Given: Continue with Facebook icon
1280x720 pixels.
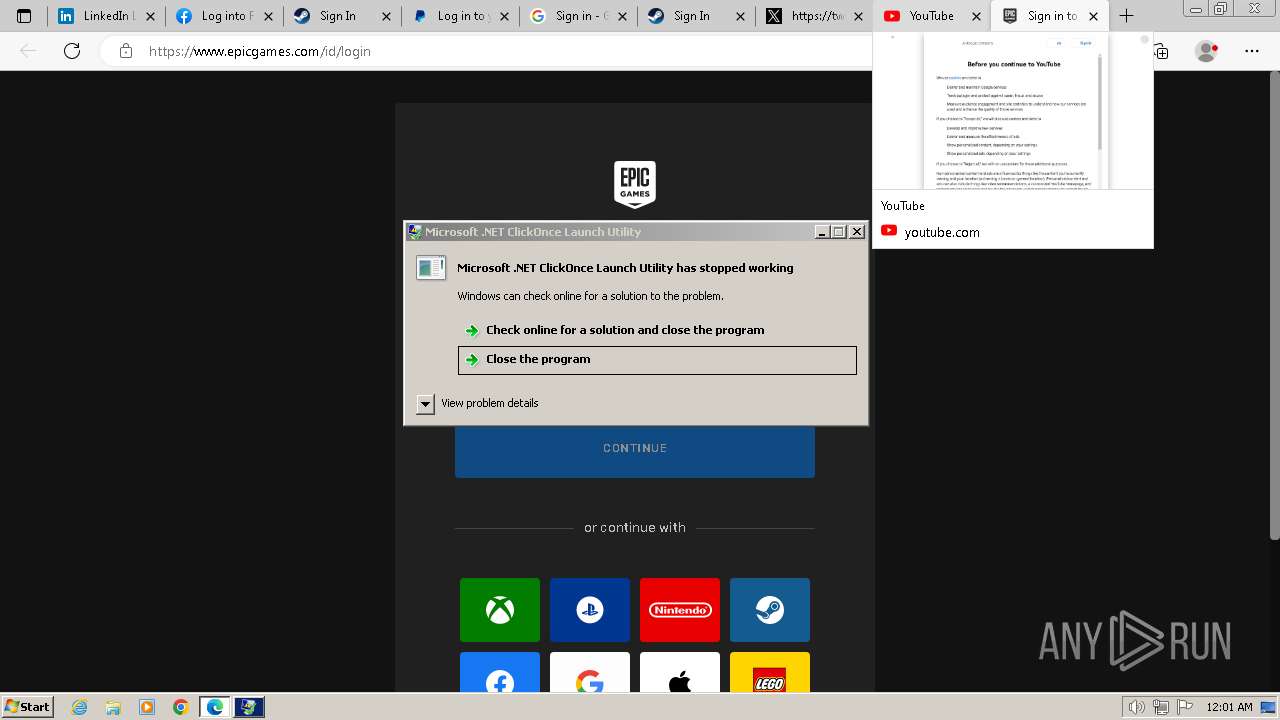Looking at the screenshot, I should (500, 672).
